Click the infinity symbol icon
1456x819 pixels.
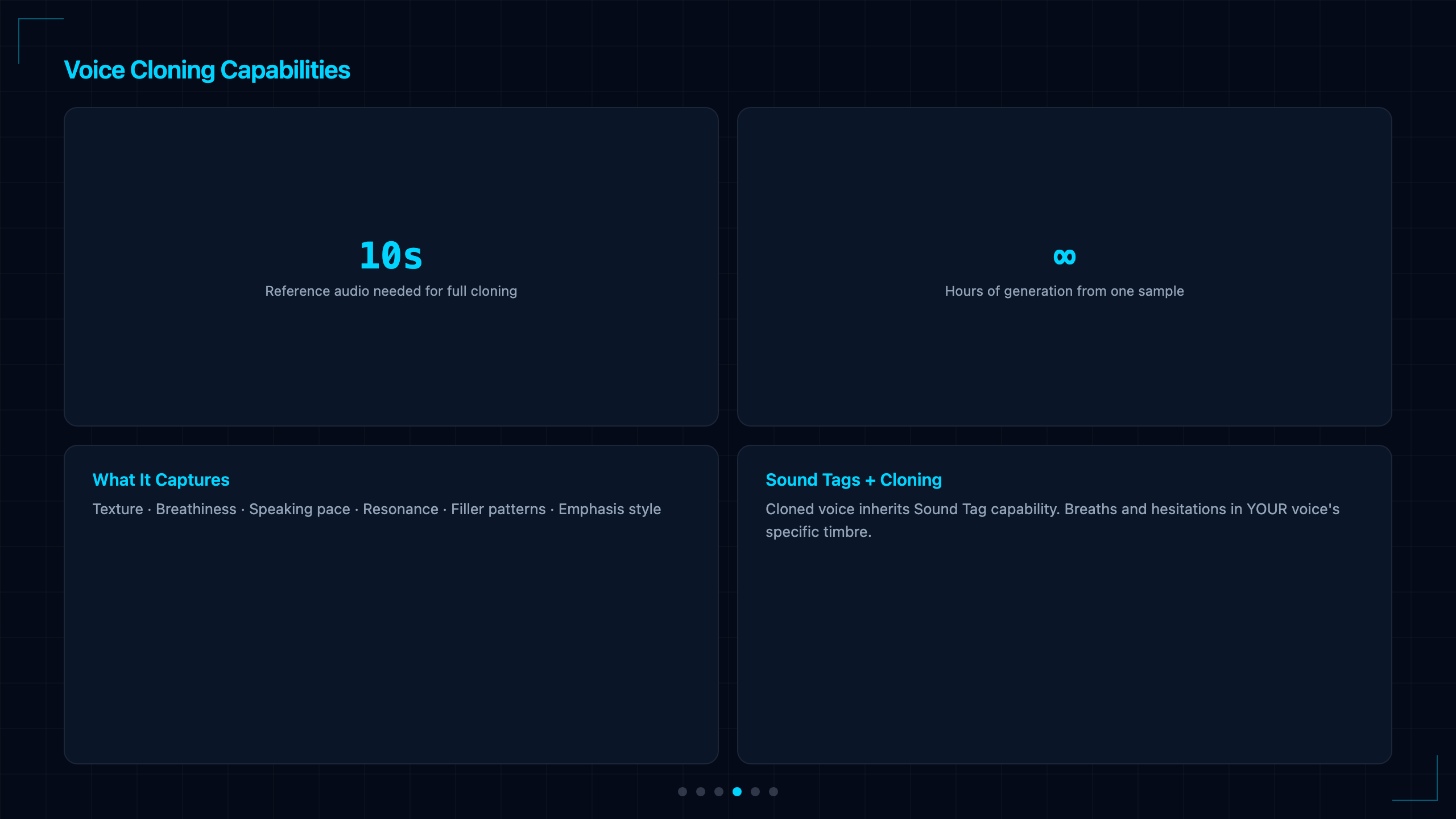1065,257
